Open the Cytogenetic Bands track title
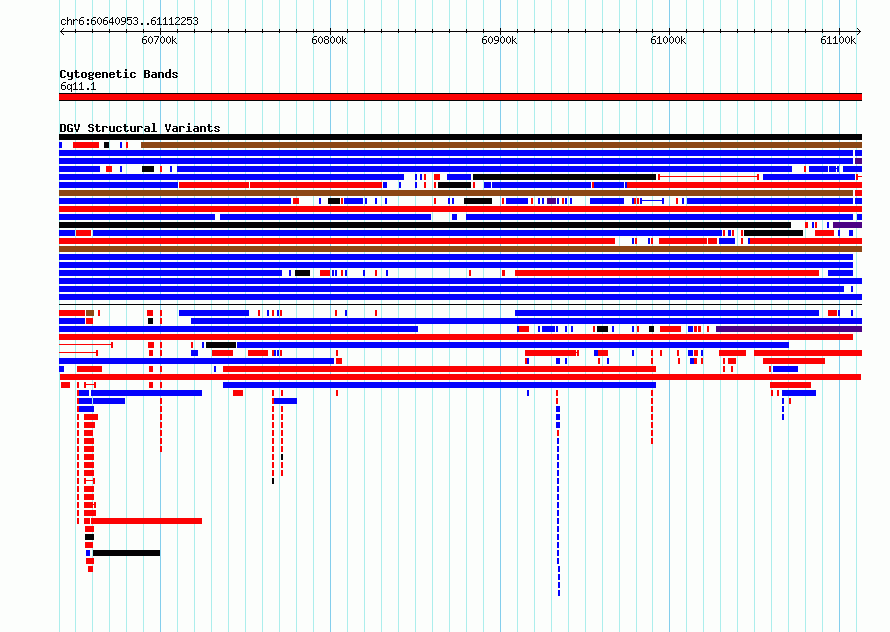Image resolution: width=890 pixels, height=632 pixels. [119, 74]
